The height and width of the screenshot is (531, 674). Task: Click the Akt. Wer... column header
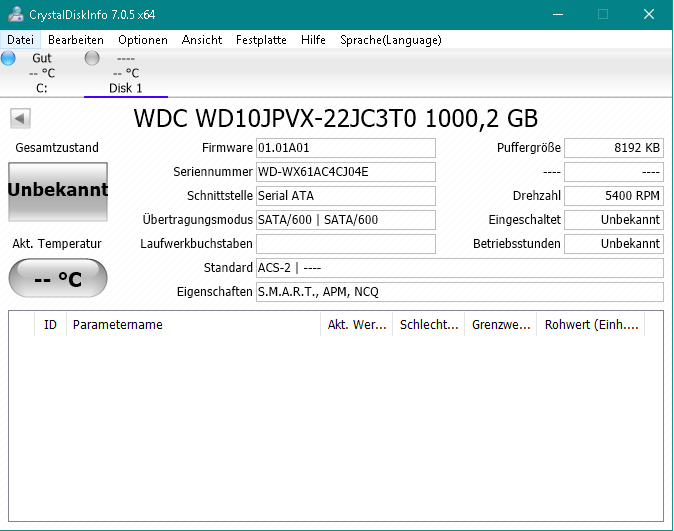(x=356, y=325)
